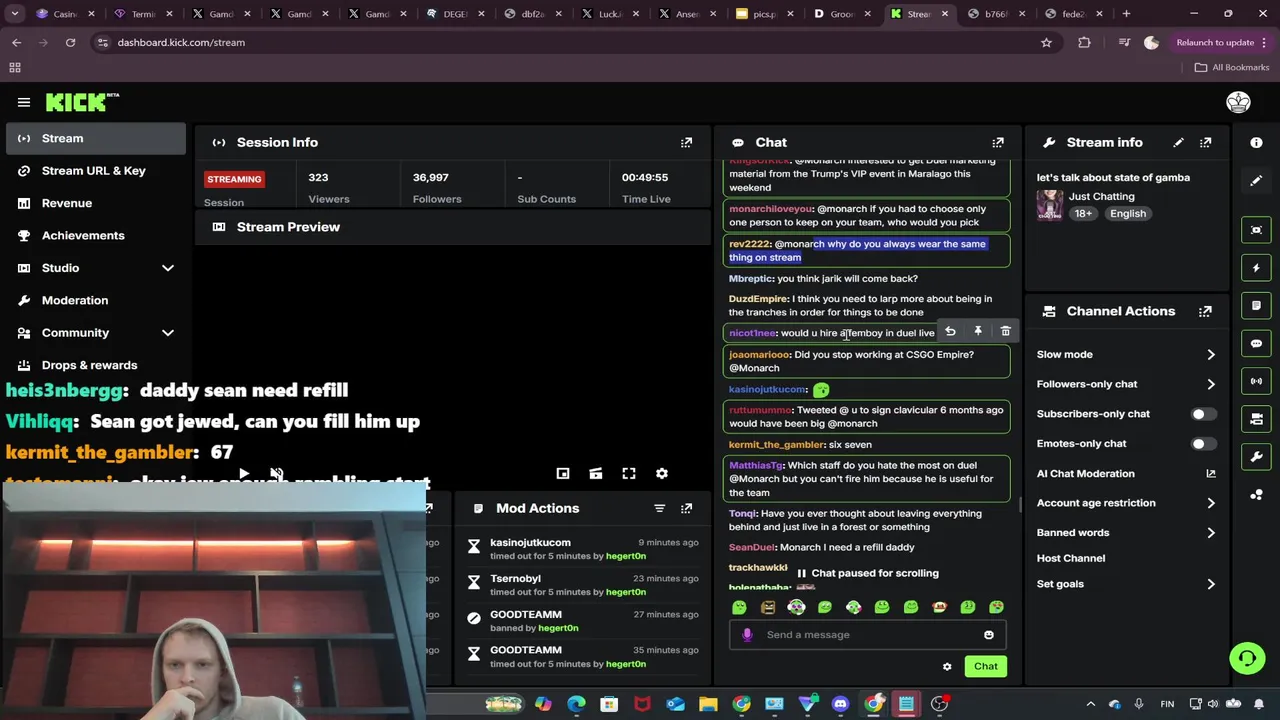1280x720 pixels.
Task: Resume chat via 'Chat paused for scrolling'
Action: click(x=867, y=573)
